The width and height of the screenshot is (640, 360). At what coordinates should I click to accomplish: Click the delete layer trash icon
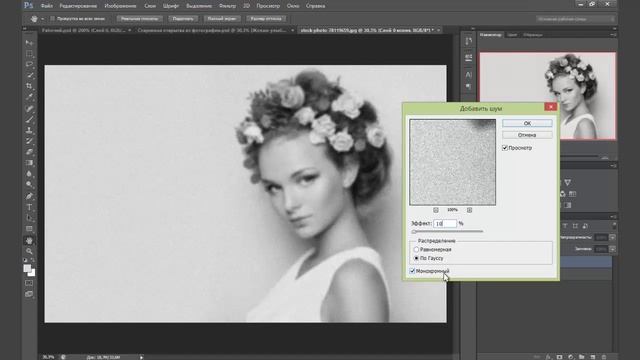click(x=604, y=357)
